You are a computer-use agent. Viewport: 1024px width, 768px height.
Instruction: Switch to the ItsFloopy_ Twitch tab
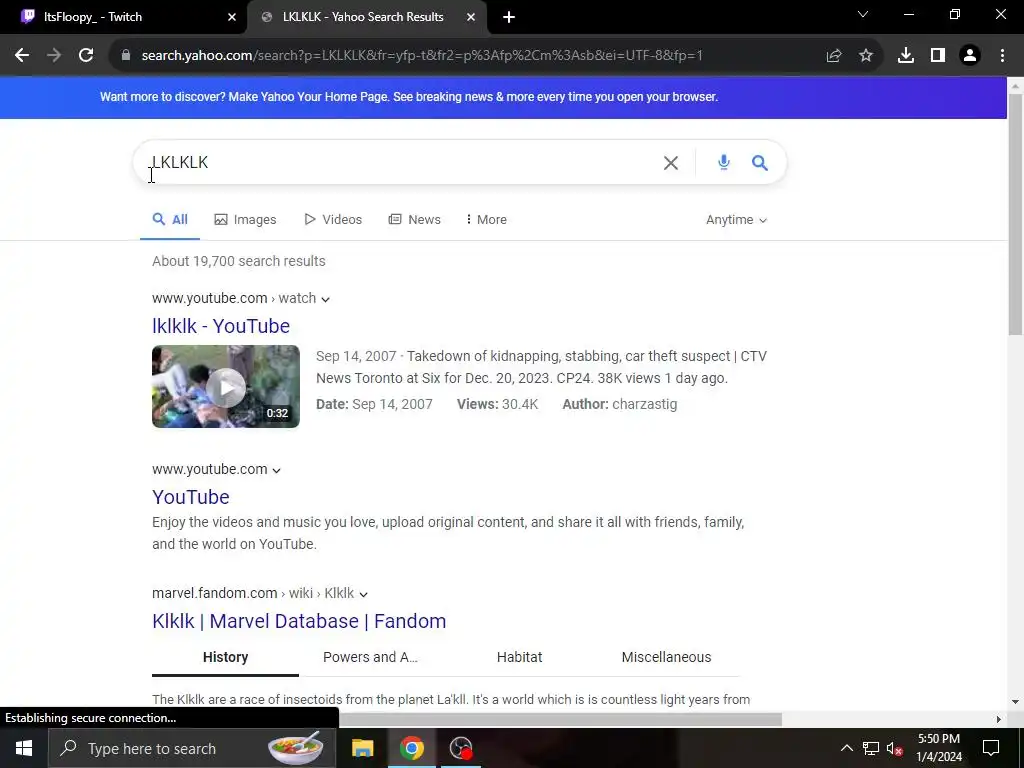coord(123,17)
